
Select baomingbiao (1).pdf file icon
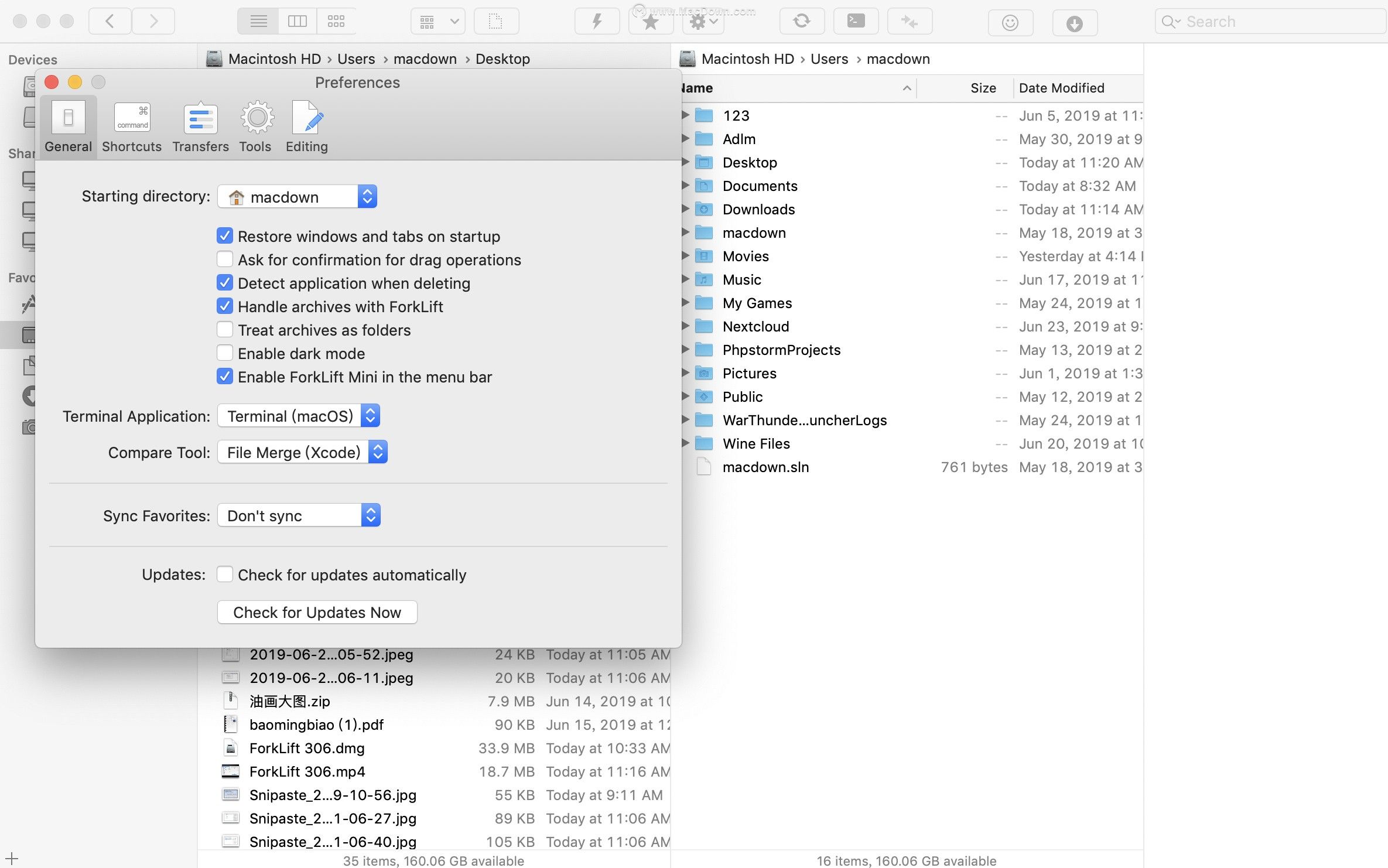[x=231, y=725]
